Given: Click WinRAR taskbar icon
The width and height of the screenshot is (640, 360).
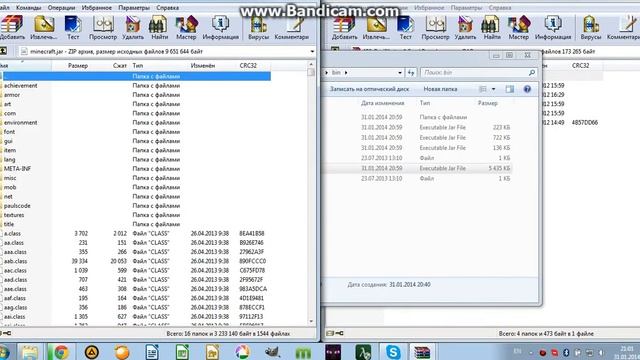Looking at the screenshot, I should coord(422,352).
